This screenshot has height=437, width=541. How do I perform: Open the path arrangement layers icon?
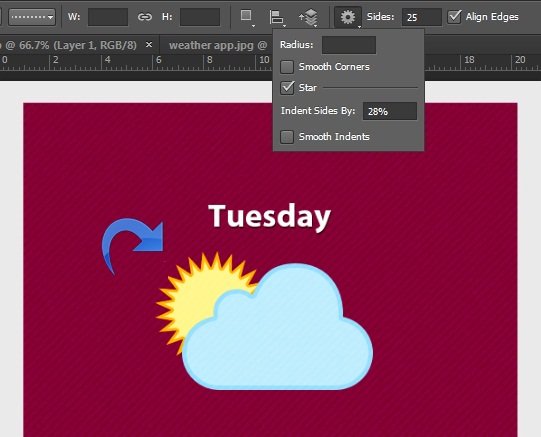[309, 17]
